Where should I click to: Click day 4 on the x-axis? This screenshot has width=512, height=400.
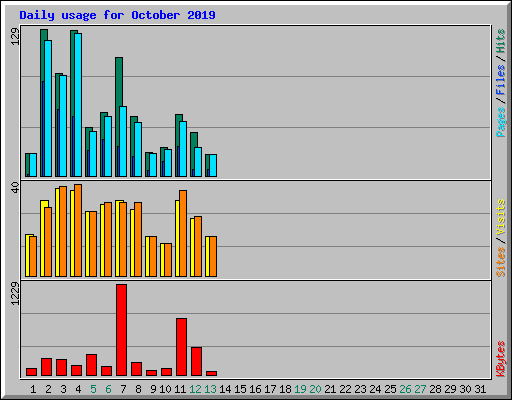coord(78,389)
